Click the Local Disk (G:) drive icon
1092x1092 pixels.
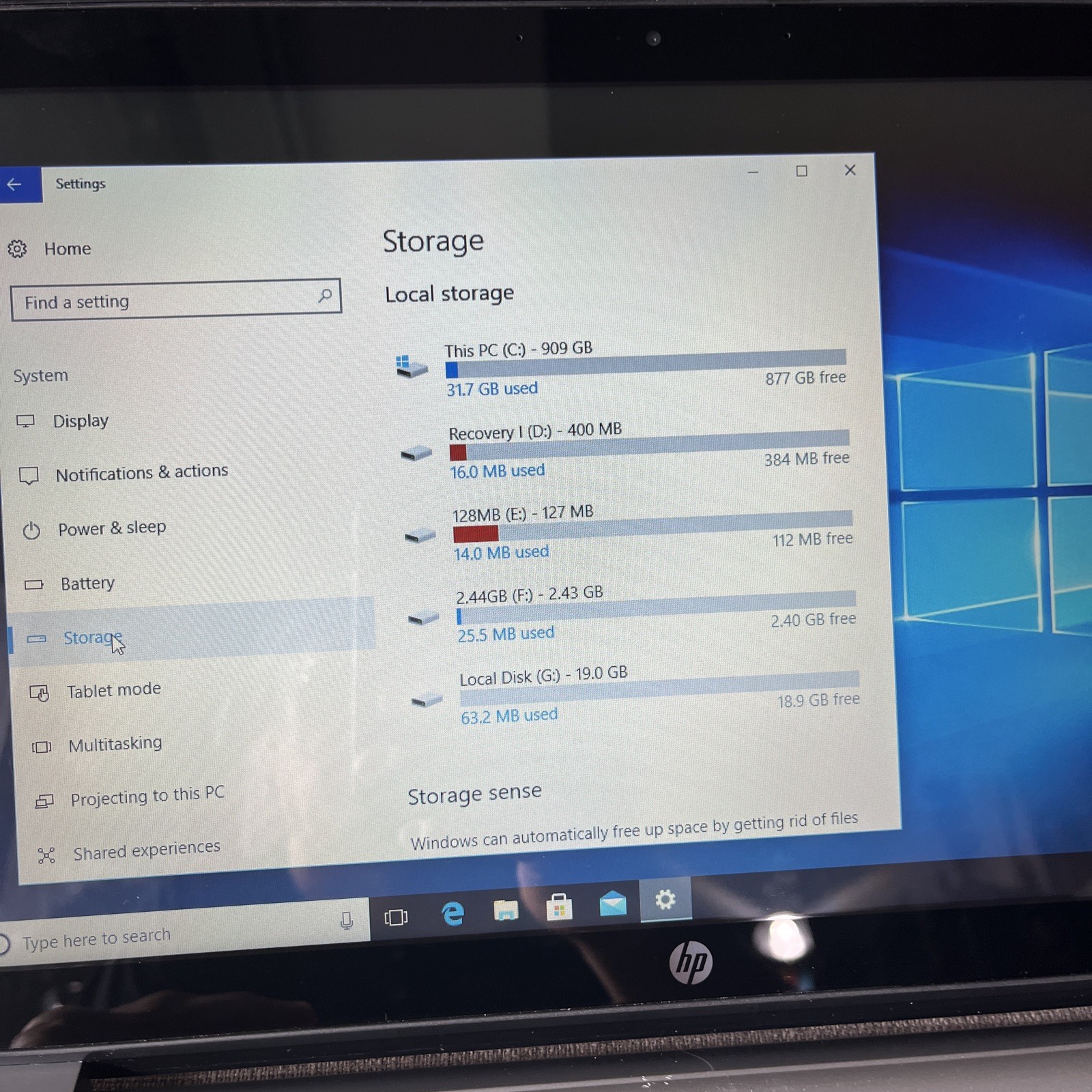click(427, 700)
